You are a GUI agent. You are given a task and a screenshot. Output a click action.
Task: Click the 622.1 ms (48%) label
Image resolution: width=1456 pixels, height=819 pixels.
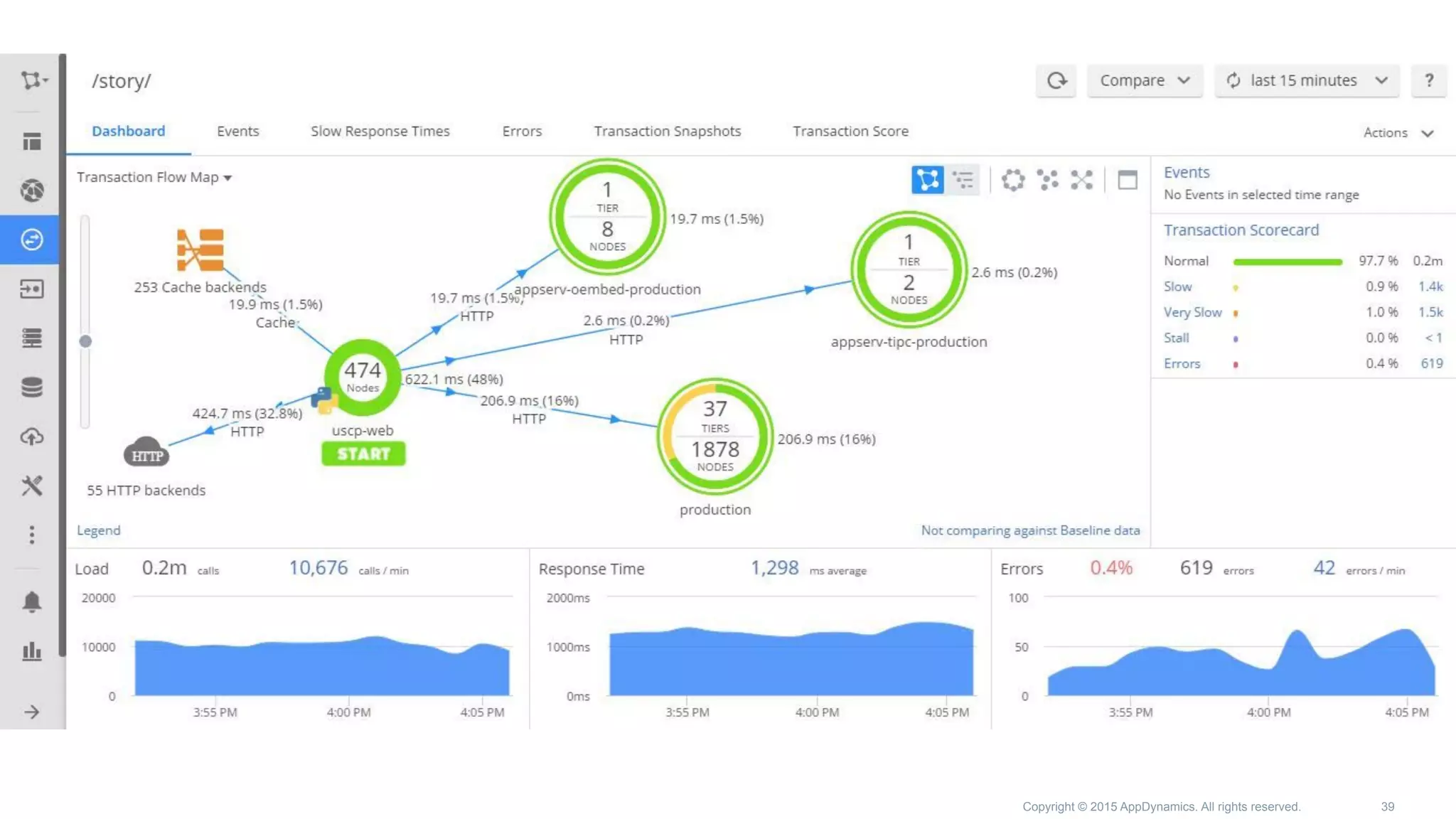[454, 380]
